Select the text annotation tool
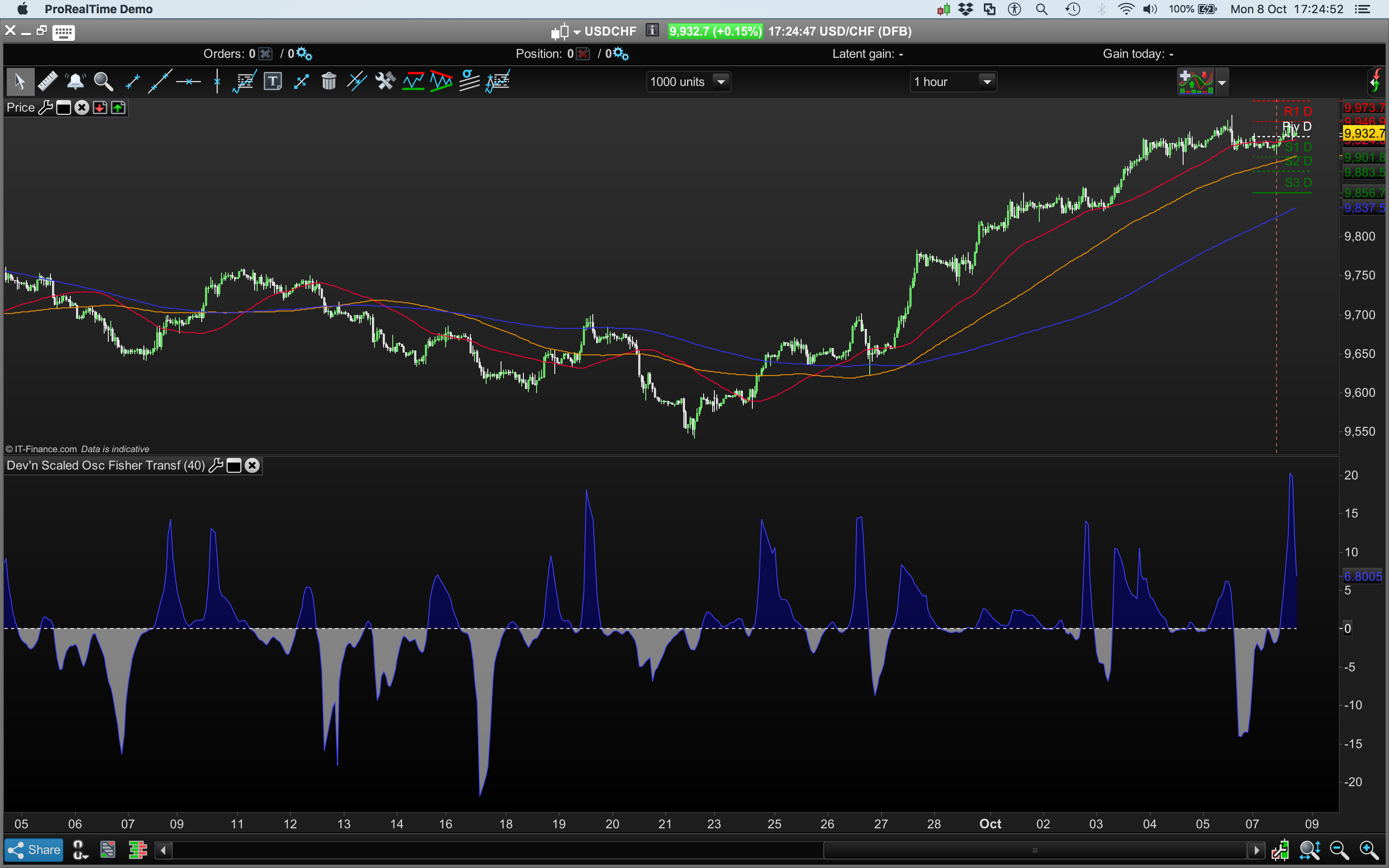The image size is (1389, 868). (273, 81)
